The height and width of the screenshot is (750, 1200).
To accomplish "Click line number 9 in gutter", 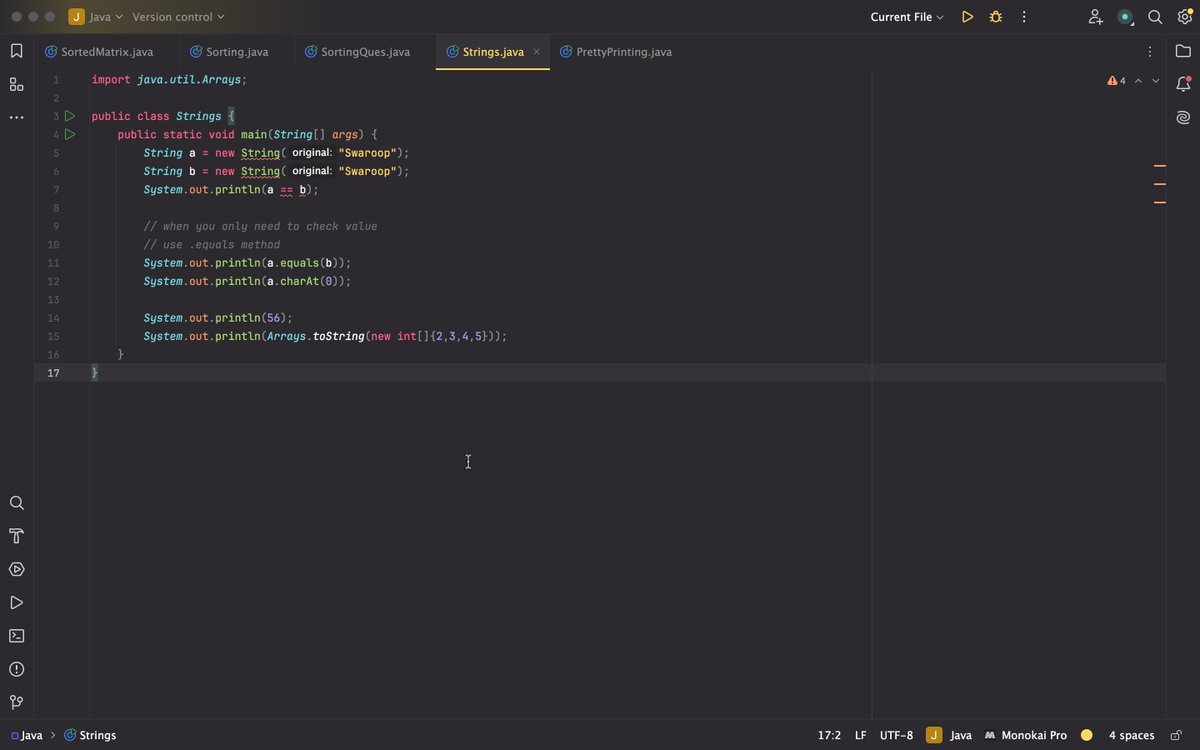I will coord(56,227).
